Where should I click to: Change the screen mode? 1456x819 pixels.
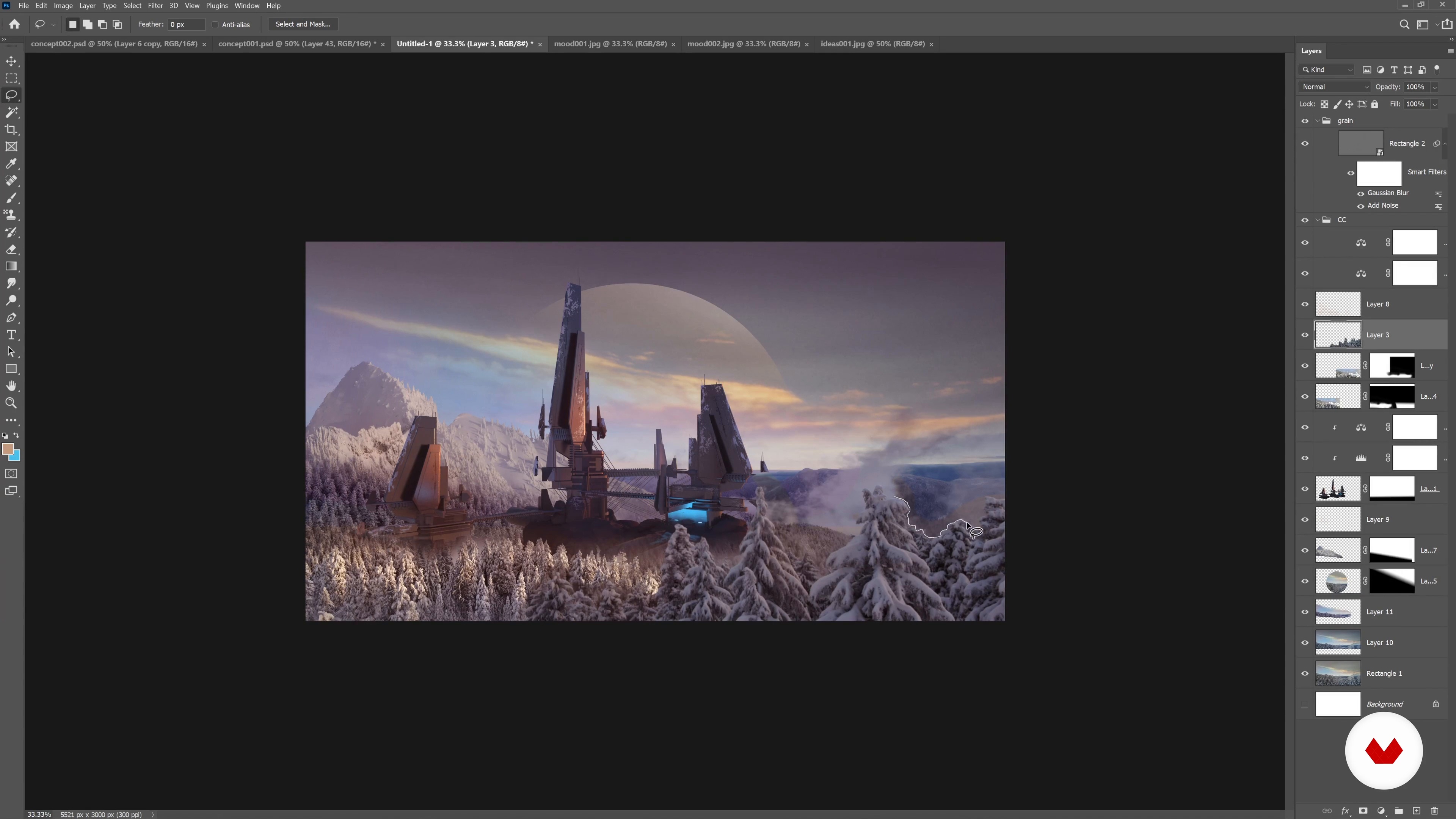11,491
